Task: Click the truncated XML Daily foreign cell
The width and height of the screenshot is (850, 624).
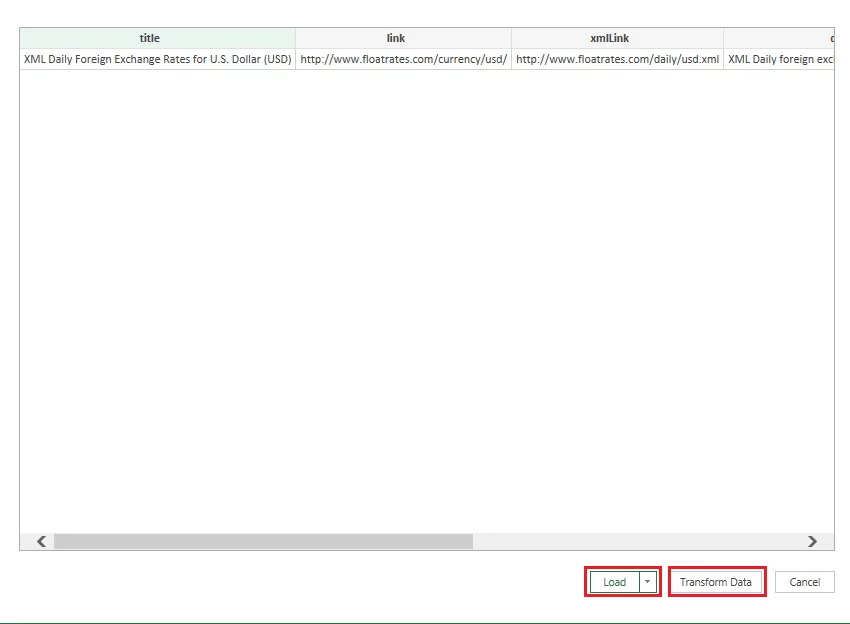Action: point(785,59)
